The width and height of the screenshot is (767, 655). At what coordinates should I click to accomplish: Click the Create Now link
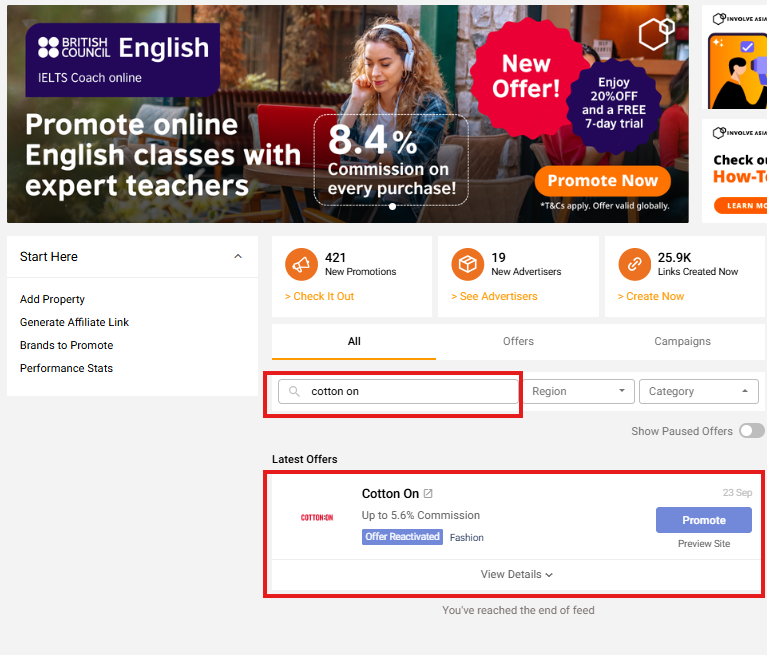[x=651, y=296]
